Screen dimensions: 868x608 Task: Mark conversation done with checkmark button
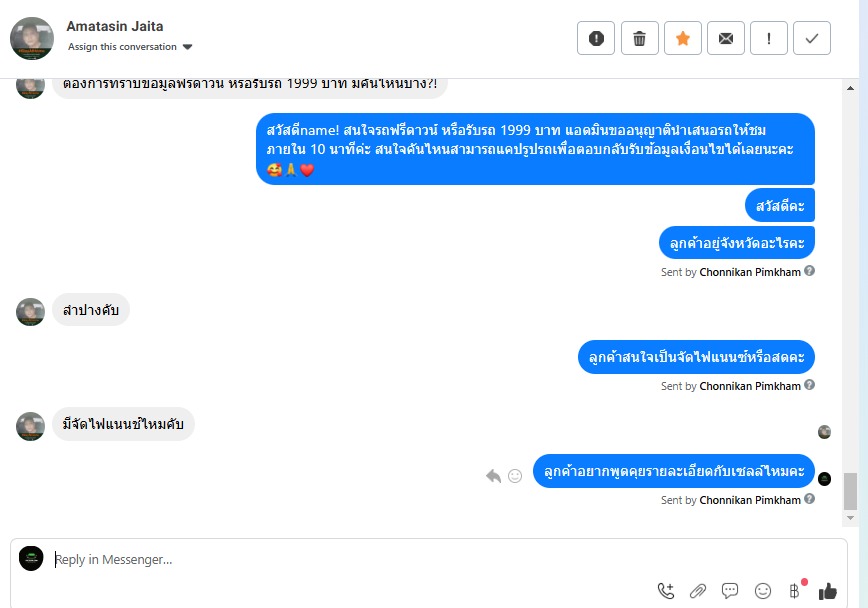pyautogui.click(x=812, y=38)
